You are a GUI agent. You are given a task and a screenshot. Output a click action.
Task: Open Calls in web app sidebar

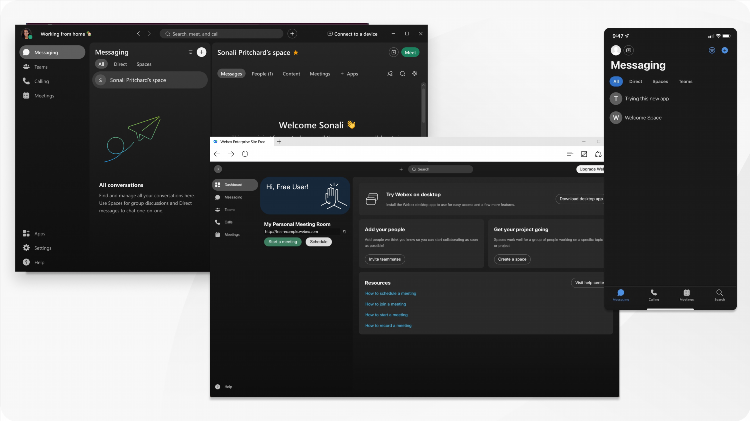click(x=224, y=222)
